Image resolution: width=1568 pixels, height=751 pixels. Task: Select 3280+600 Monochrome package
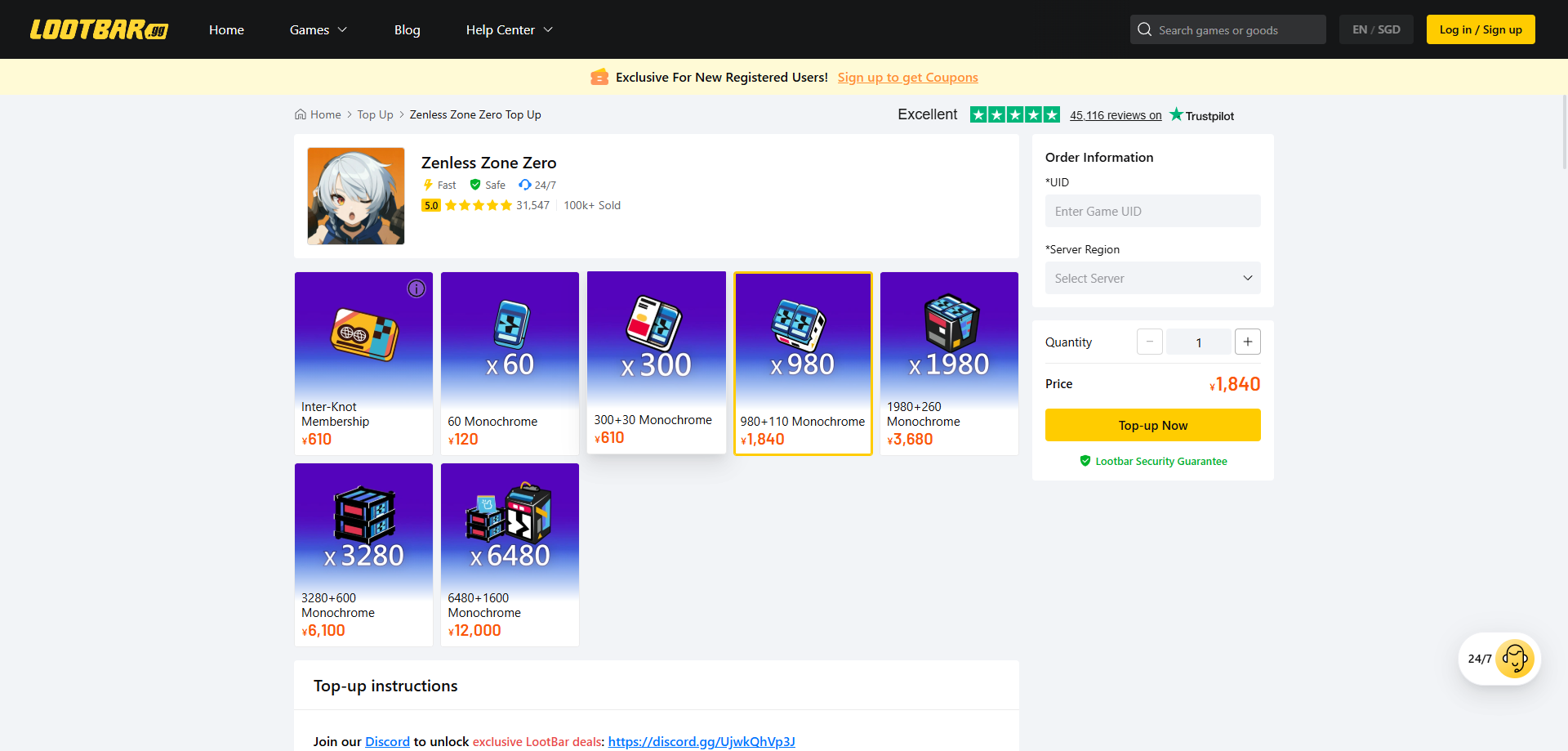pos(363,555)
